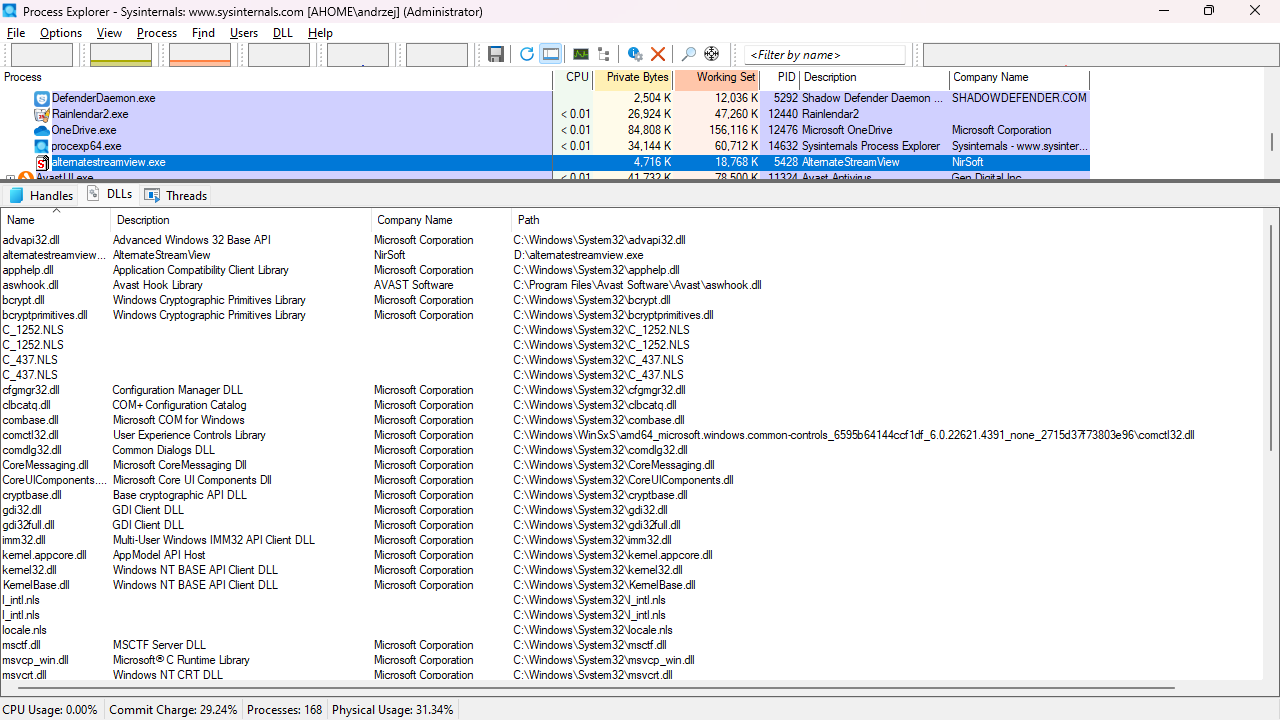Toggle the lower pane view button
Viewport: 1280px width, 720px height.
[x=550, y=54]
